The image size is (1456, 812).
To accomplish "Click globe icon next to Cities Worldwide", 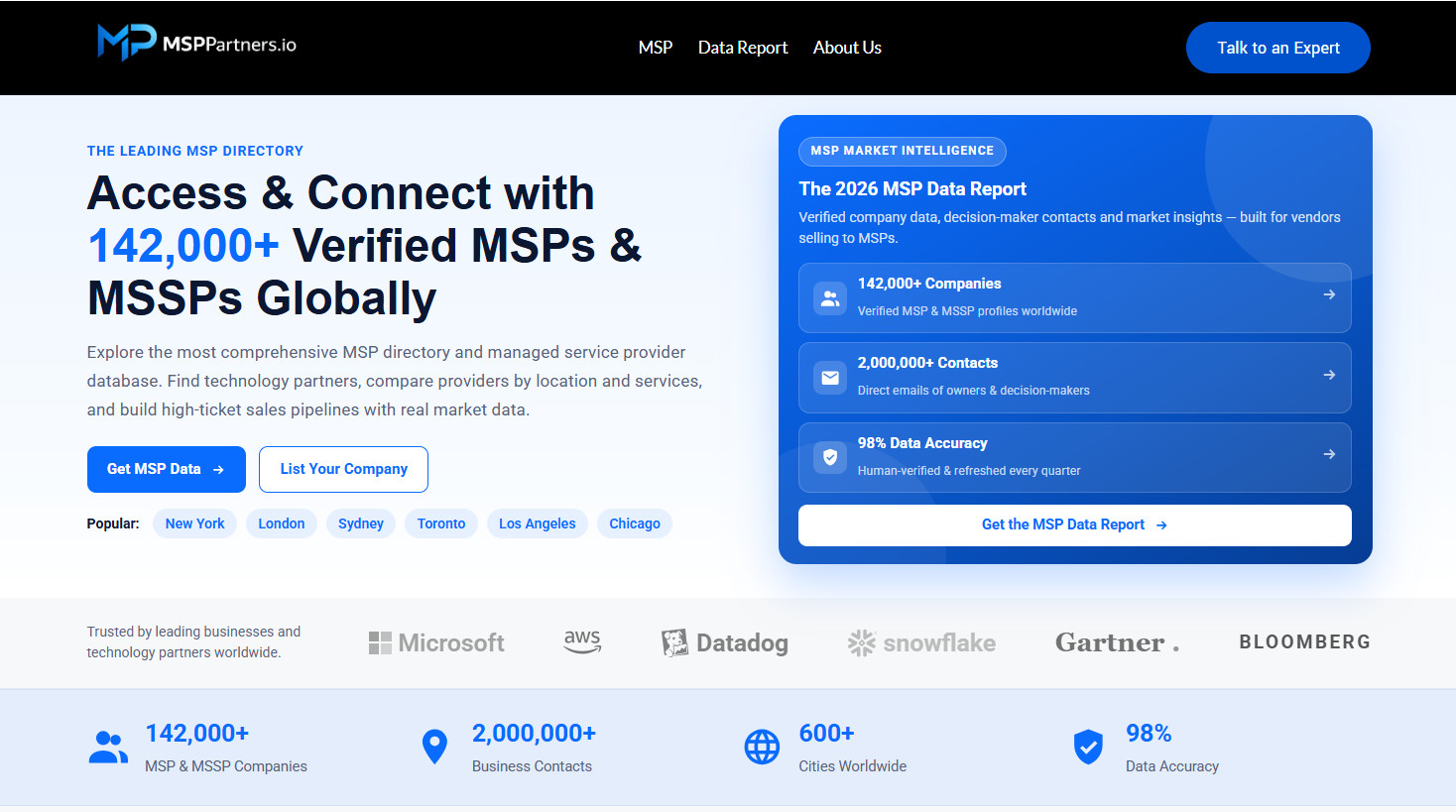I will click(762, 748).
